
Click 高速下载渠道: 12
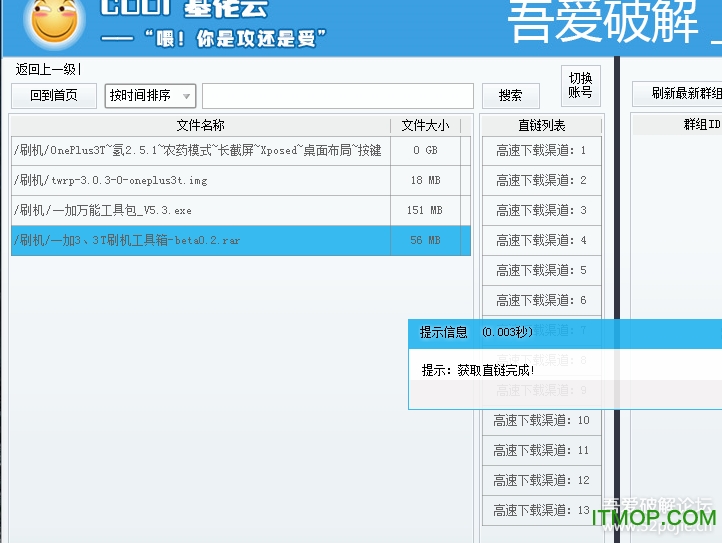542,480
